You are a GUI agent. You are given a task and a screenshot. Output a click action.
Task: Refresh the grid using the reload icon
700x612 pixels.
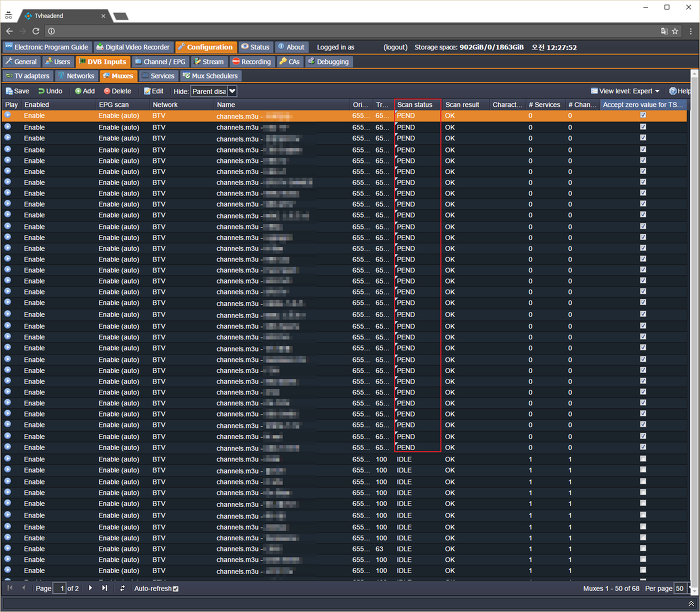[122, 588]
